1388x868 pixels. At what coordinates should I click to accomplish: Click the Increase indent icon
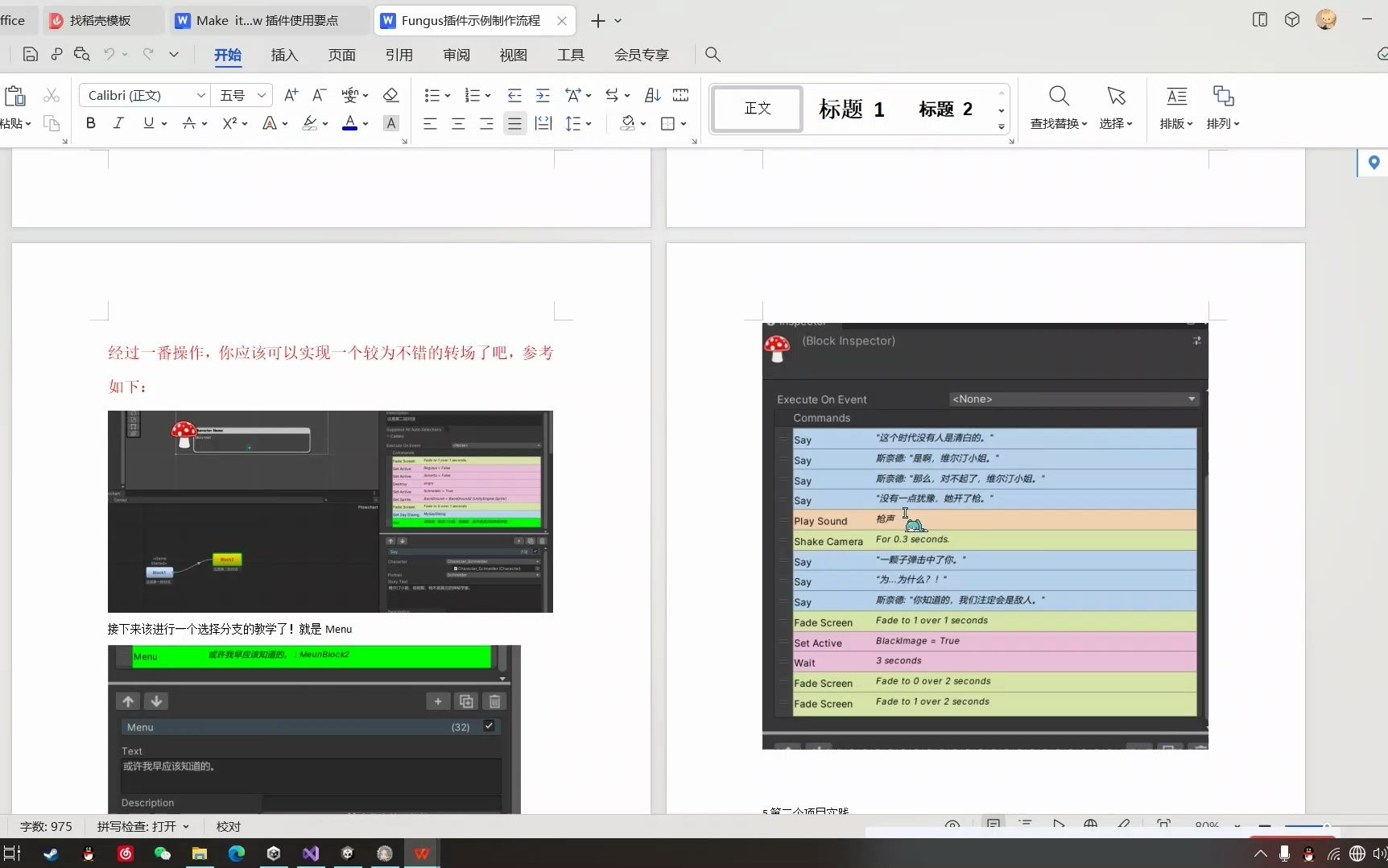tap(543, 95)
